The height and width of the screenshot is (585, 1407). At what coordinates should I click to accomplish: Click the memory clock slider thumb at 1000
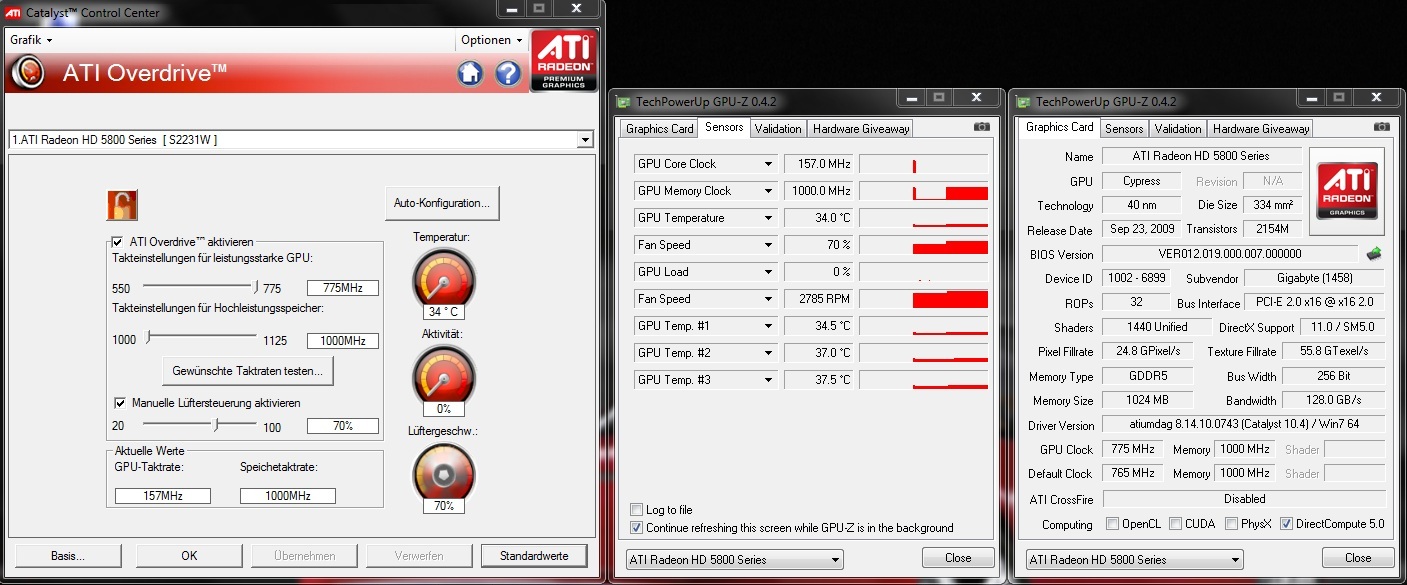point(148,337)
